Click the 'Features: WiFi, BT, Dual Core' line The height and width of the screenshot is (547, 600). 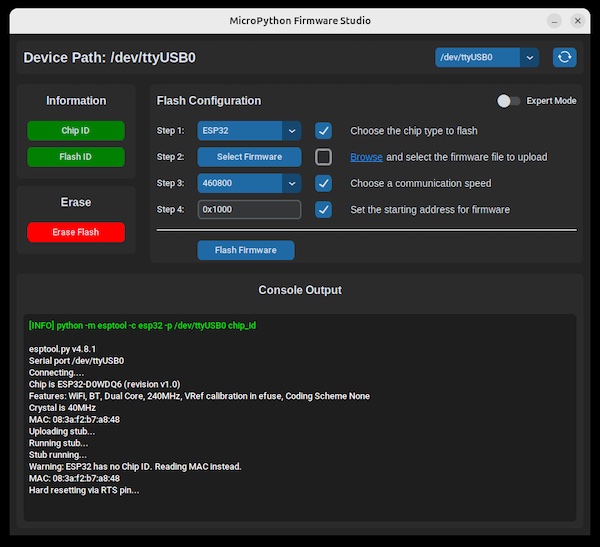(199, 396)
